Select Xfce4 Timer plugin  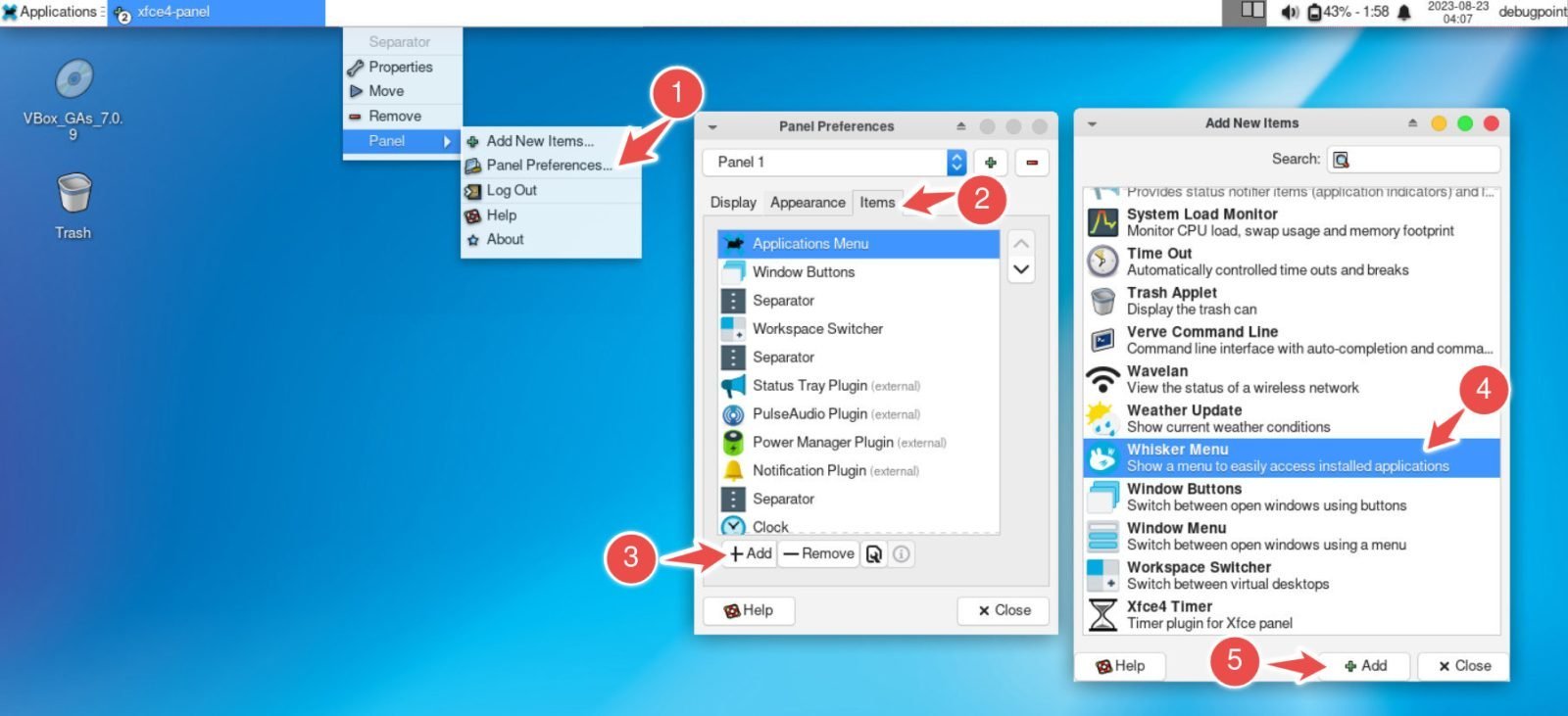point(1292,614)
